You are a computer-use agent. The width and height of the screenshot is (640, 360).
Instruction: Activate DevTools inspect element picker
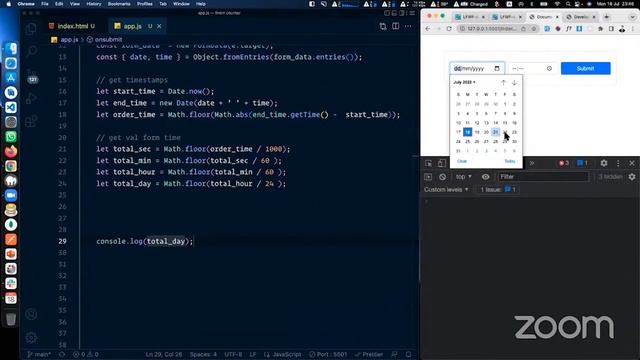coord(428,163)
